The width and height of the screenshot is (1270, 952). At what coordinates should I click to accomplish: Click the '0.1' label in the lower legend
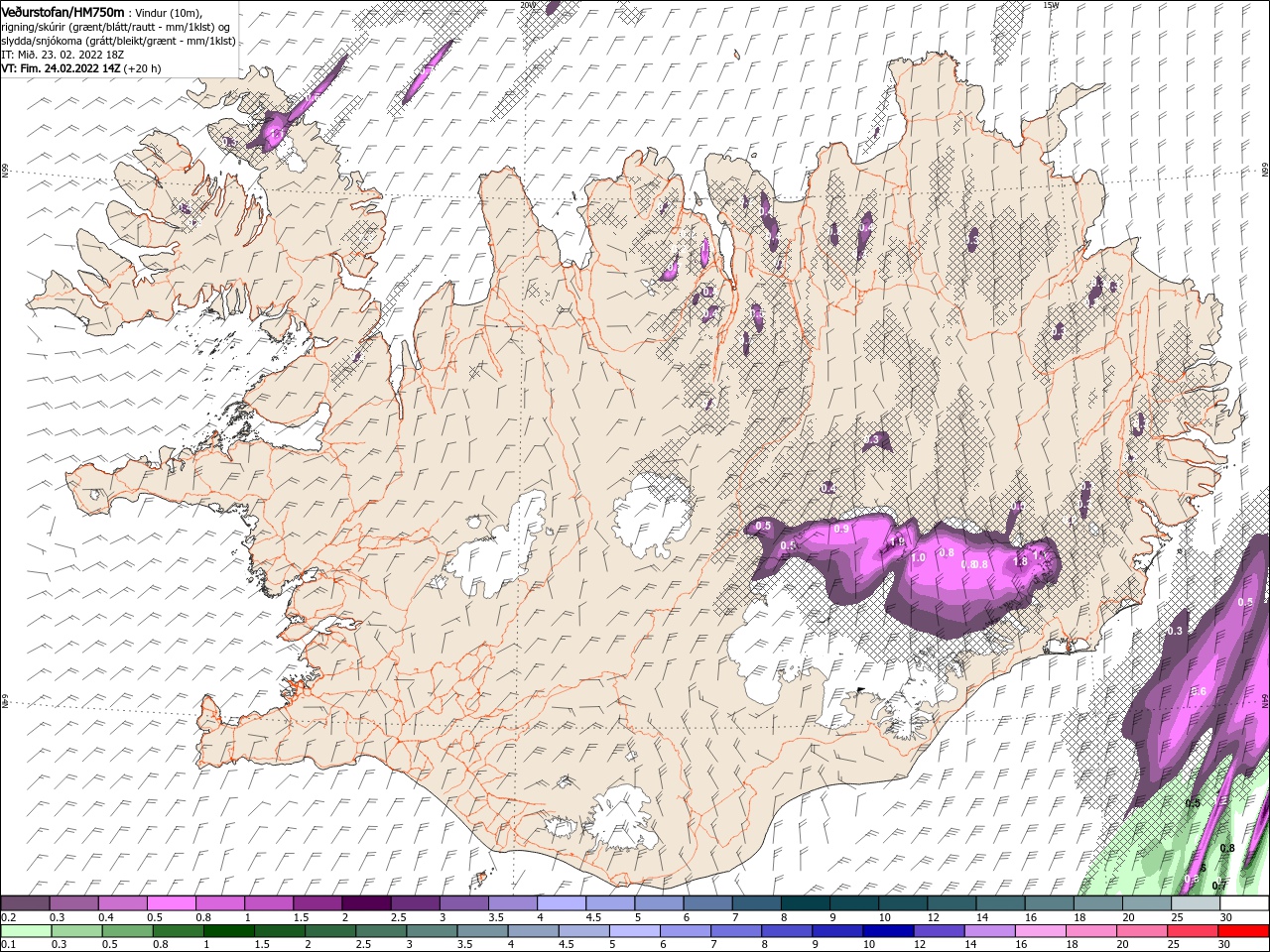(8, 944)
